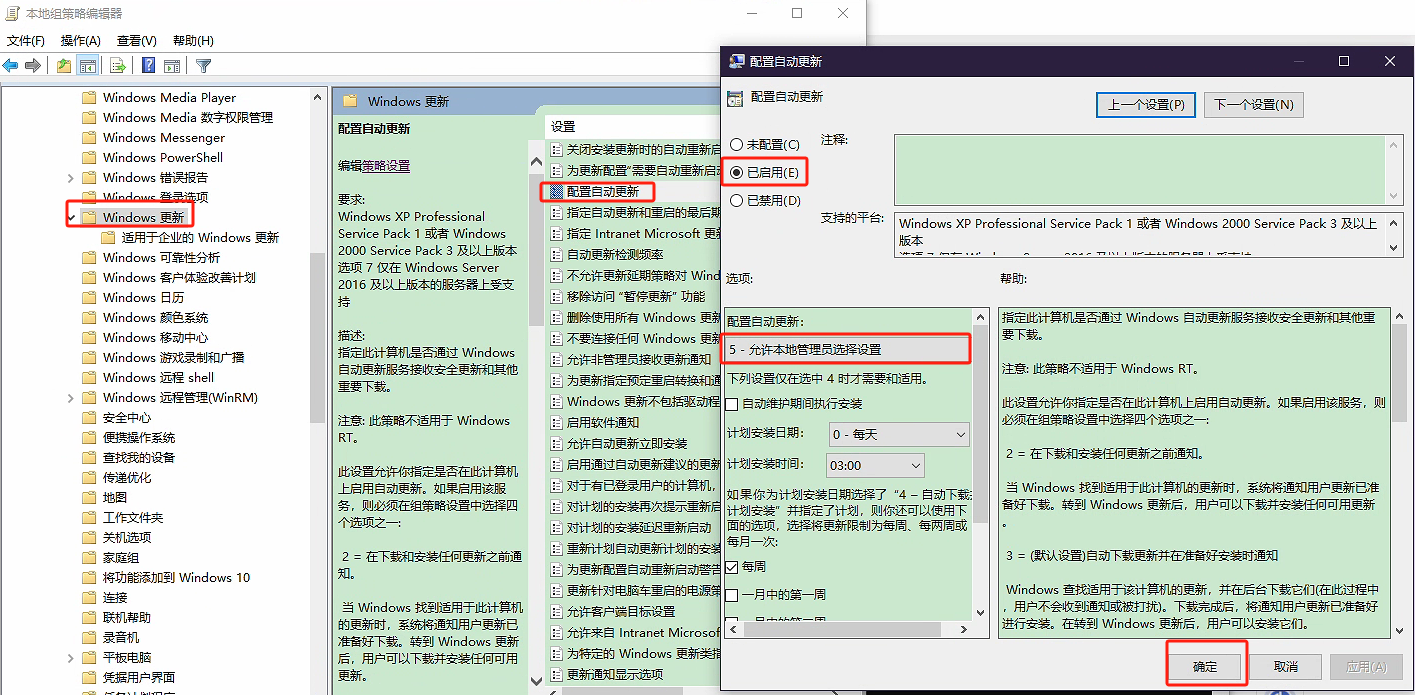Collapse the Windows 更新 tree node

[x=70, y=217]
